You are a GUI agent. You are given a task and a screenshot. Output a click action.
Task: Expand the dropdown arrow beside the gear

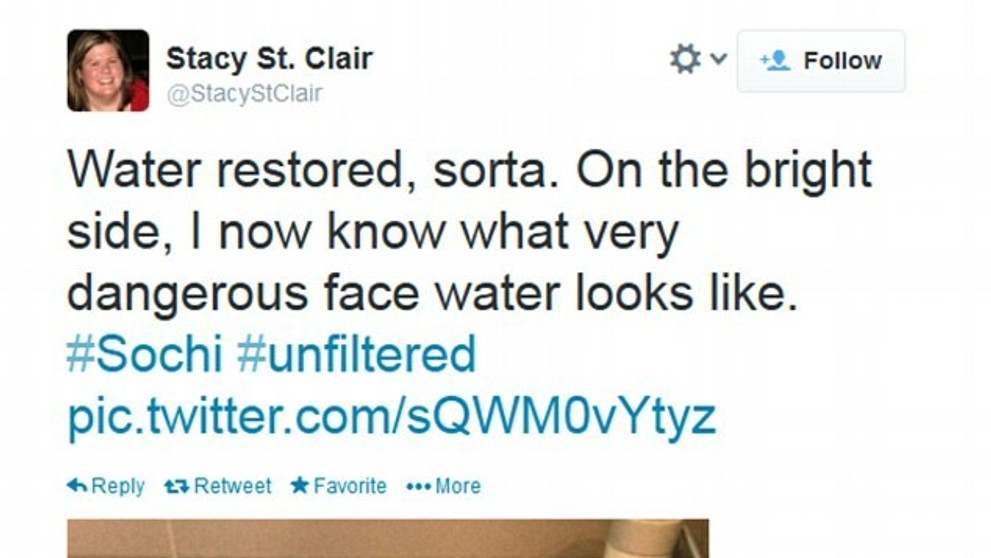click(x=718, y=60)
